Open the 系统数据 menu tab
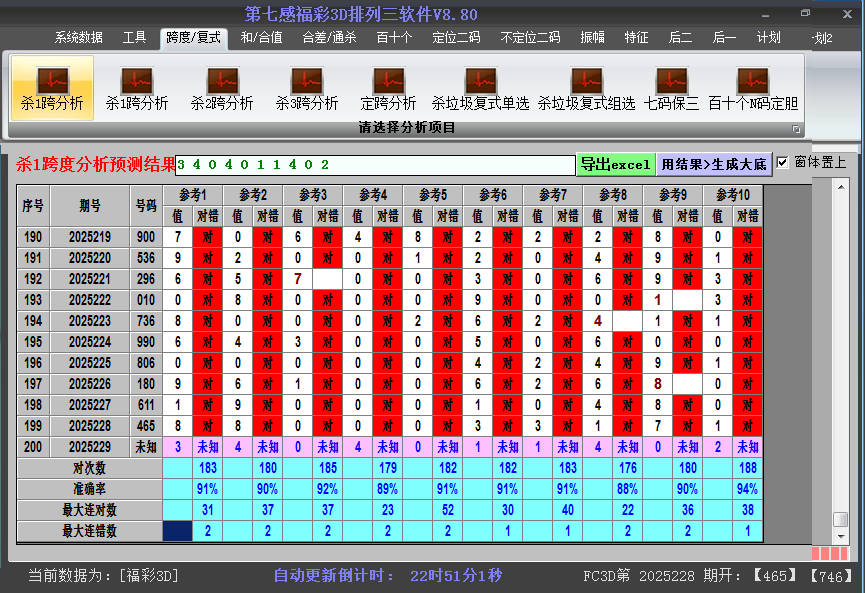The width and height of the screenshot is (865, 593). (x=78, y=38)
